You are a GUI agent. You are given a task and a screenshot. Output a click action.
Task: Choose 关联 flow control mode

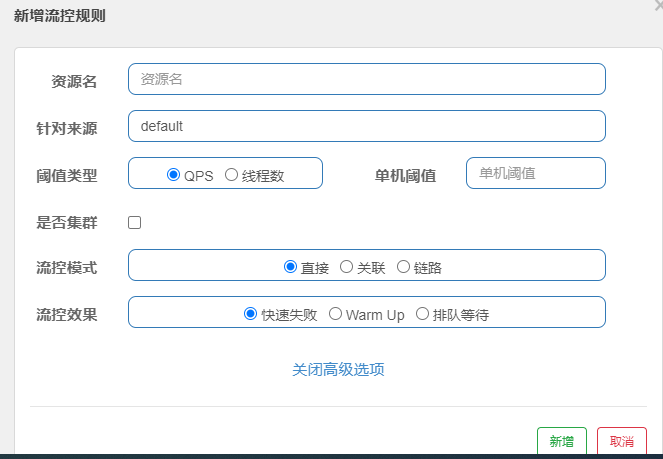(346, 267)
